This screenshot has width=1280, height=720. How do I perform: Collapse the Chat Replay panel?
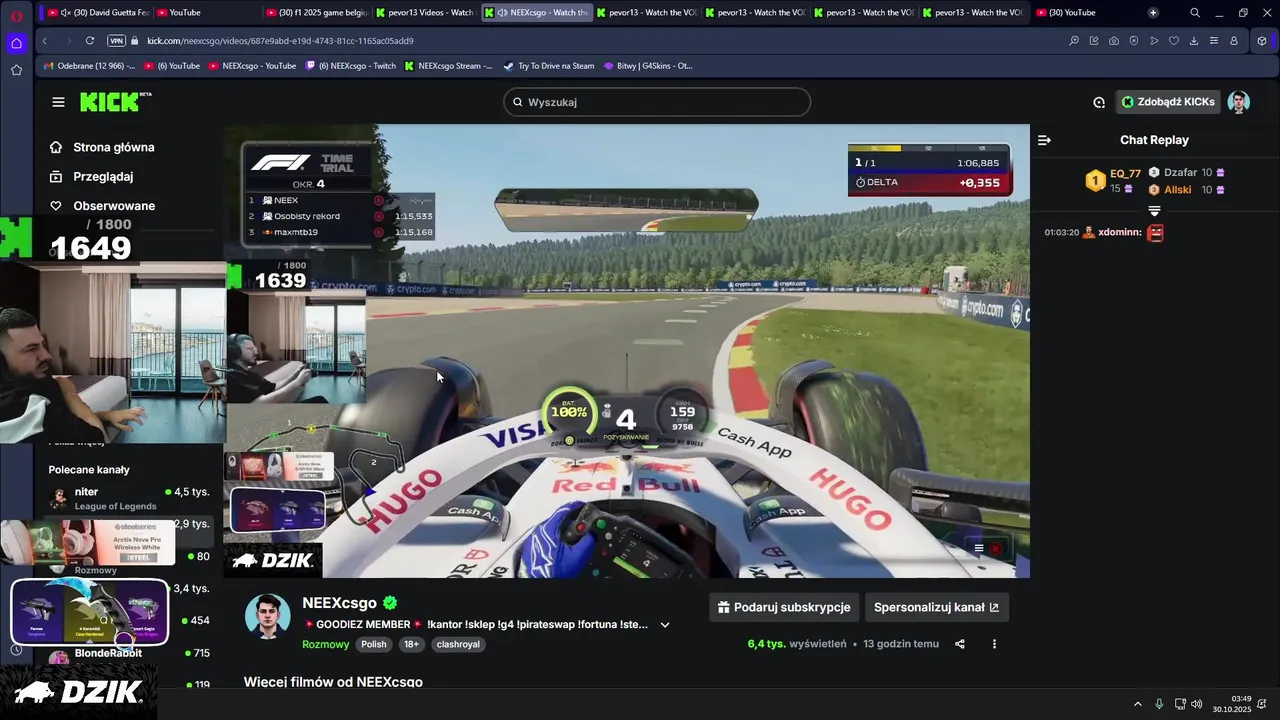click(x=1044, y=140)
